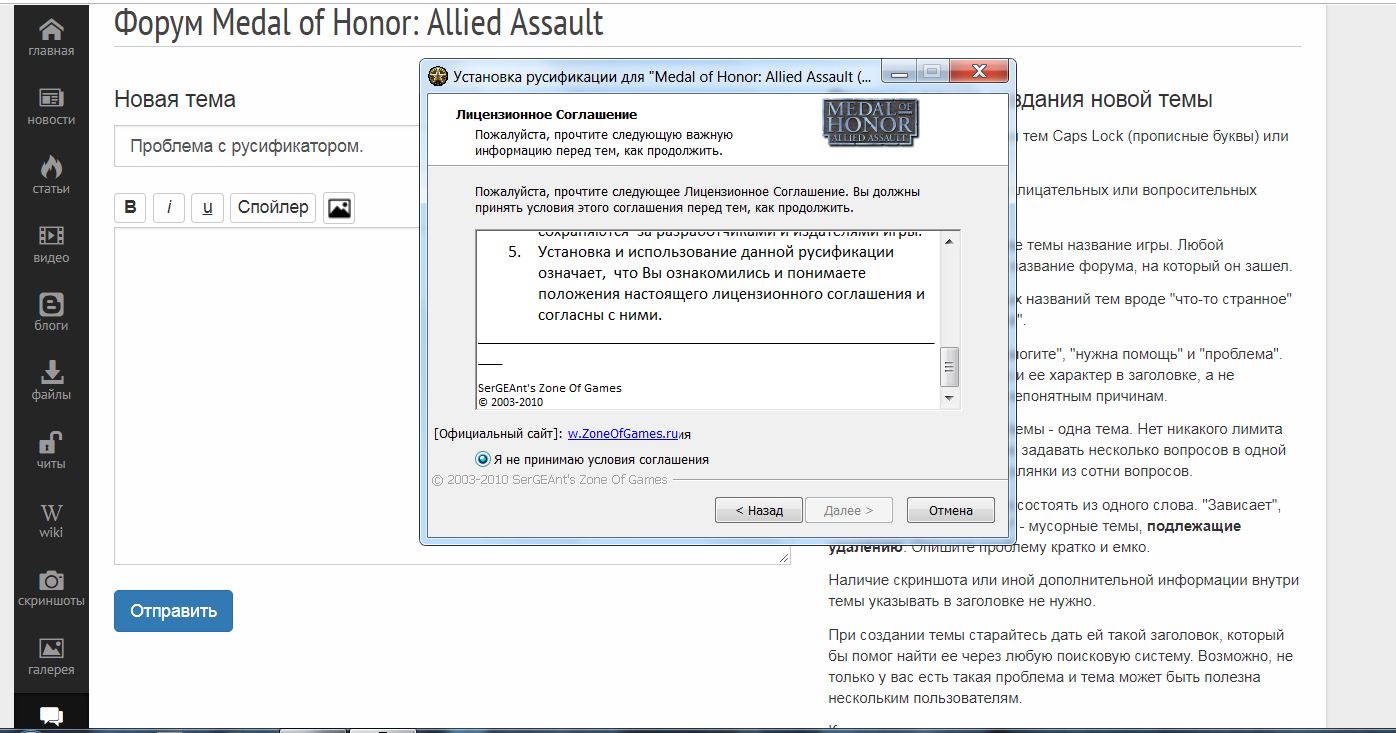Click the 'Новая тема' heading
The height and width of the screenshot is (733, 1396).
coord(175,99)
